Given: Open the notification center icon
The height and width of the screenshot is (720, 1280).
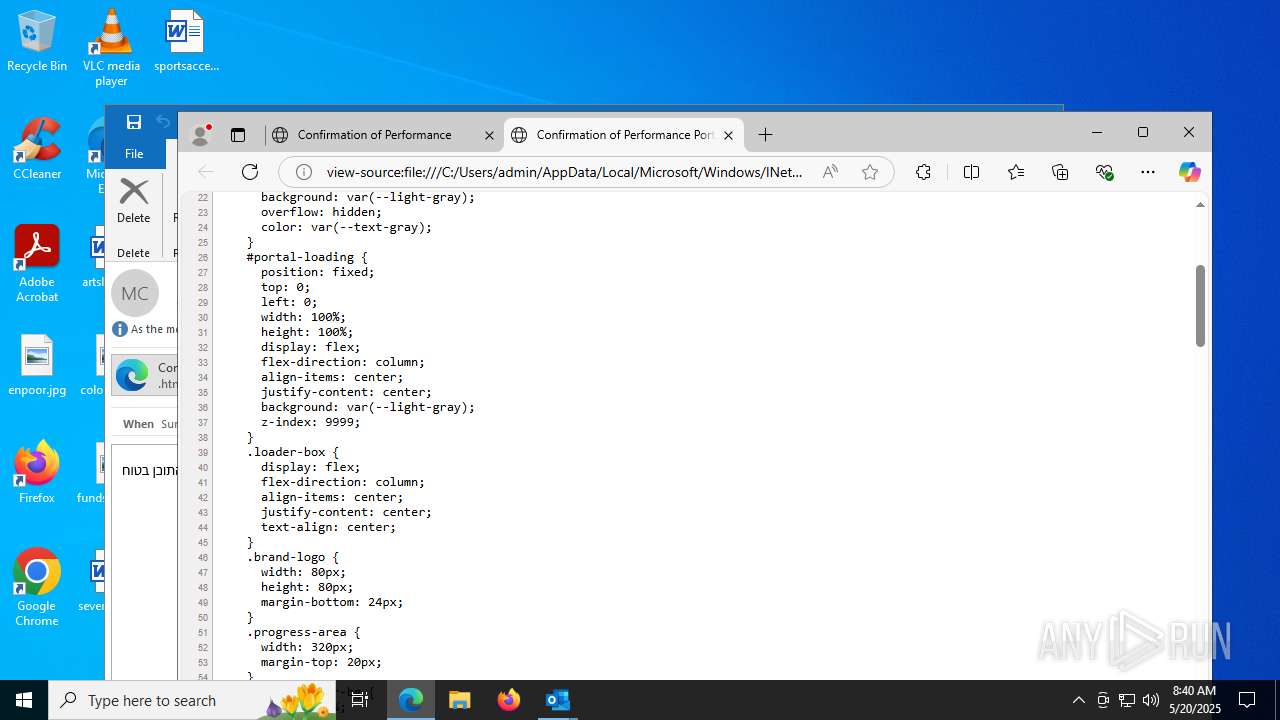Looking at the screenshot, I should click(x=1247, y=700).
